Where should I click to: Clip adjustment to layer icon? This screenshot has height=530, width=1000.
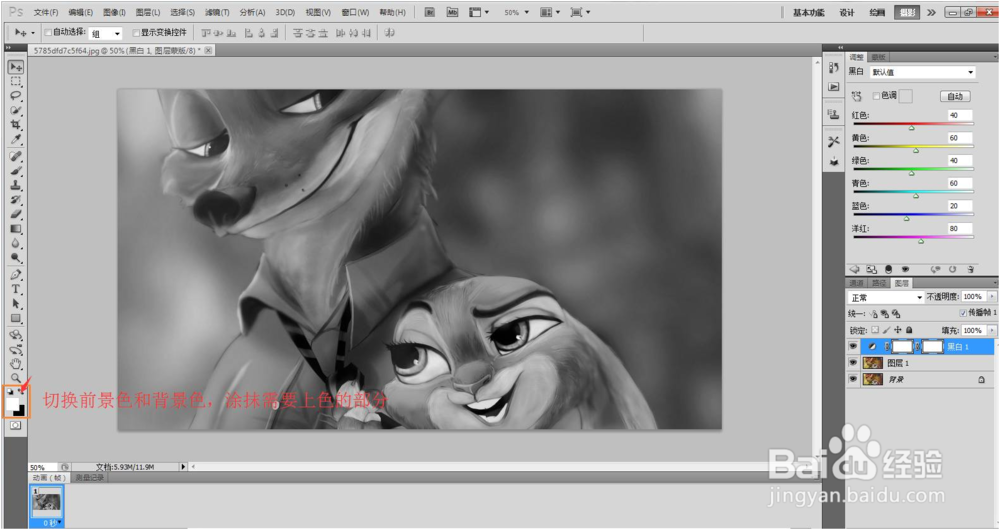[888, 269]
